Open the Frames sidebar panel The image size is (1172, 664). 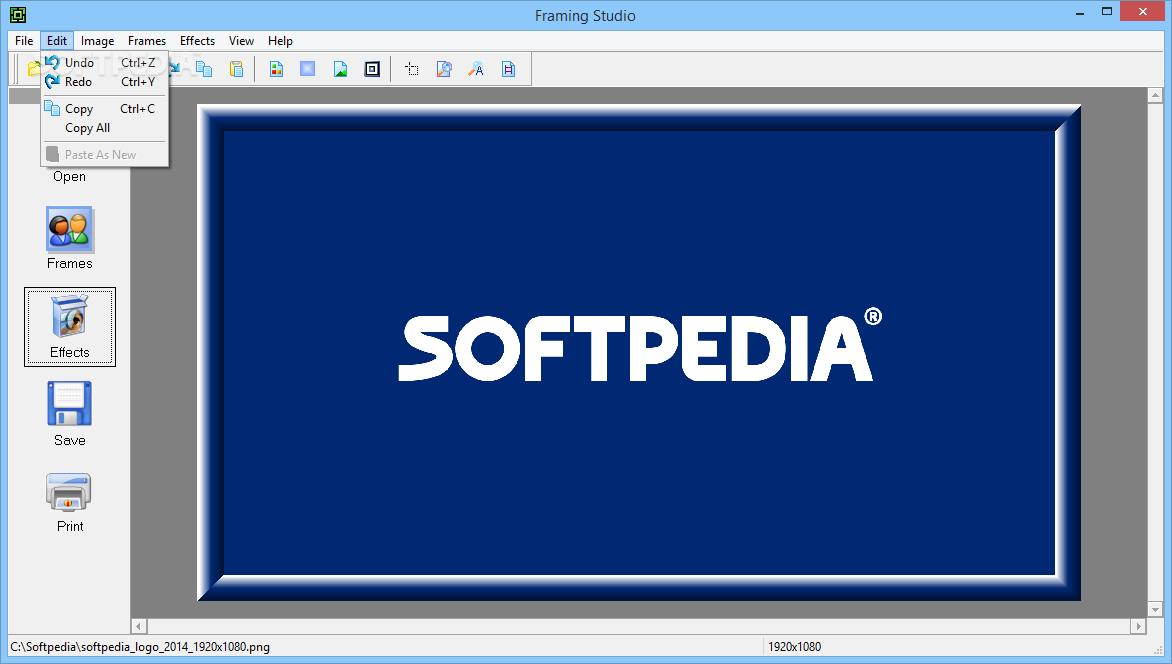[x=70, y=239]
